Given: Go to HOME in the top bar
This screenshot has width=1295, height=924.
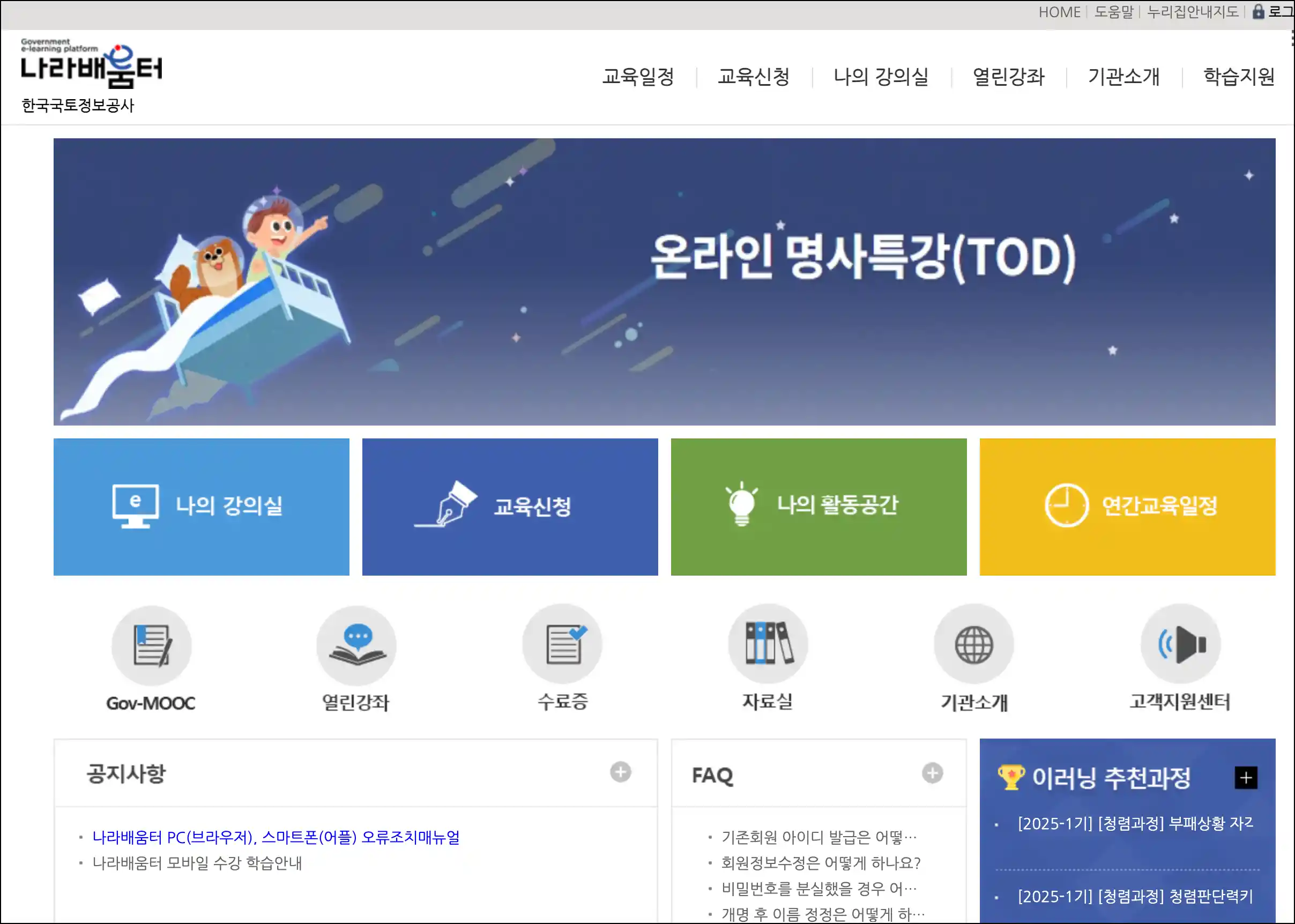Looking at the screenshot, I should 1060,11.
